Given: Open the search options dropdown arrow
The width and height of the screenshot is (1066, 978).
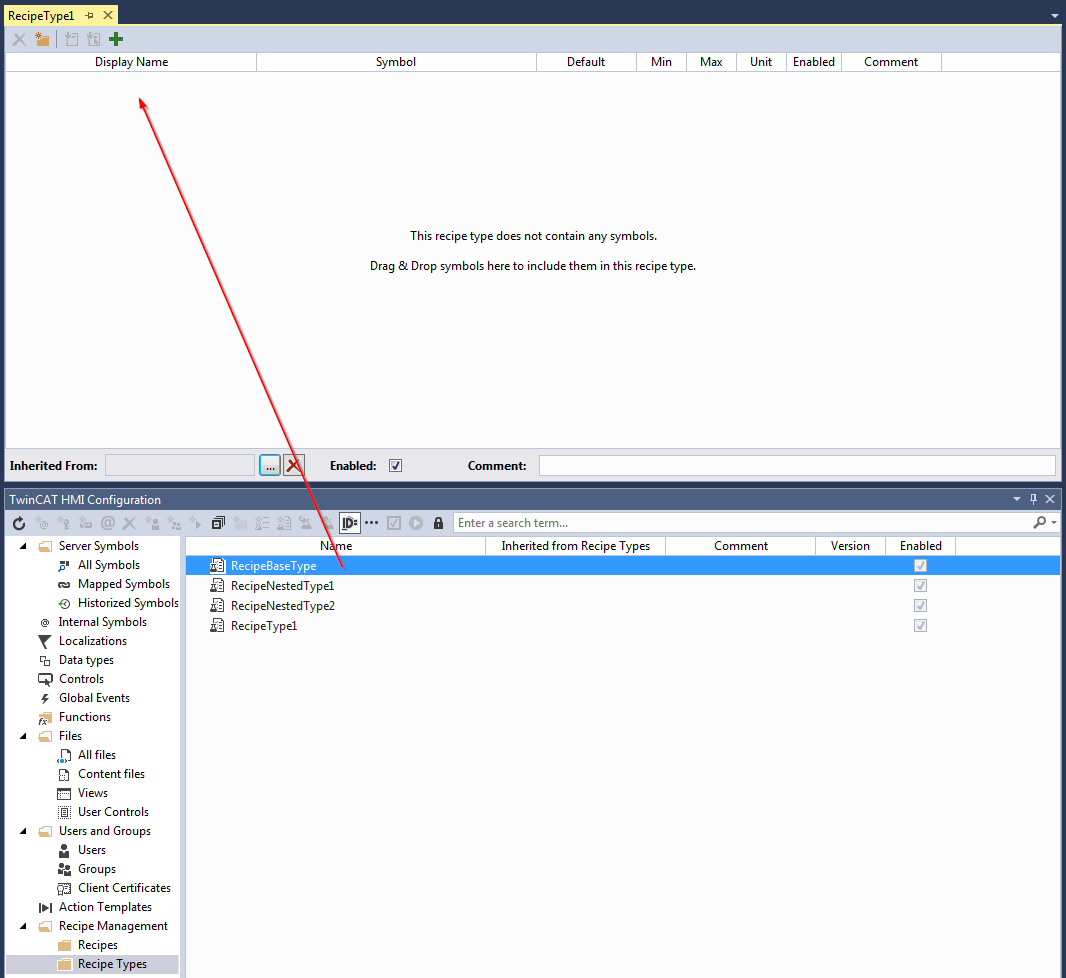Looking at the screenshot, I should tap(1054, 522).
